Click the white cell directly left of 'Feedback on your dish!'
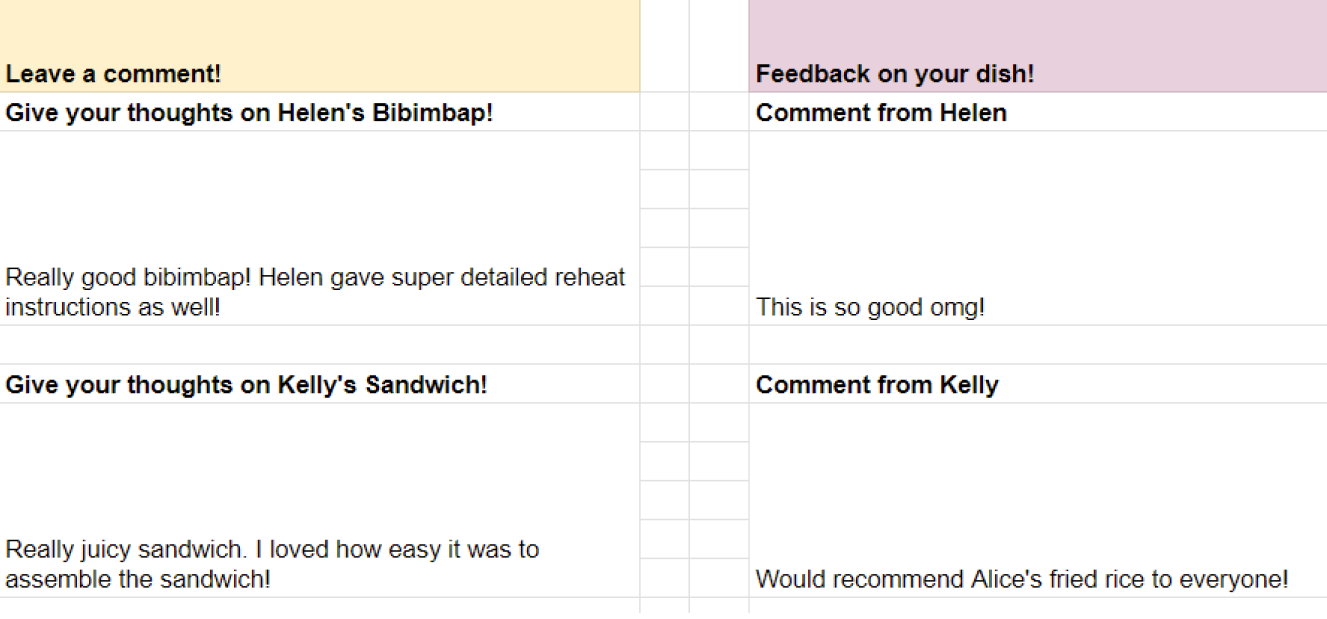Screen dimensions: 1327x619 tap(719, 47)
